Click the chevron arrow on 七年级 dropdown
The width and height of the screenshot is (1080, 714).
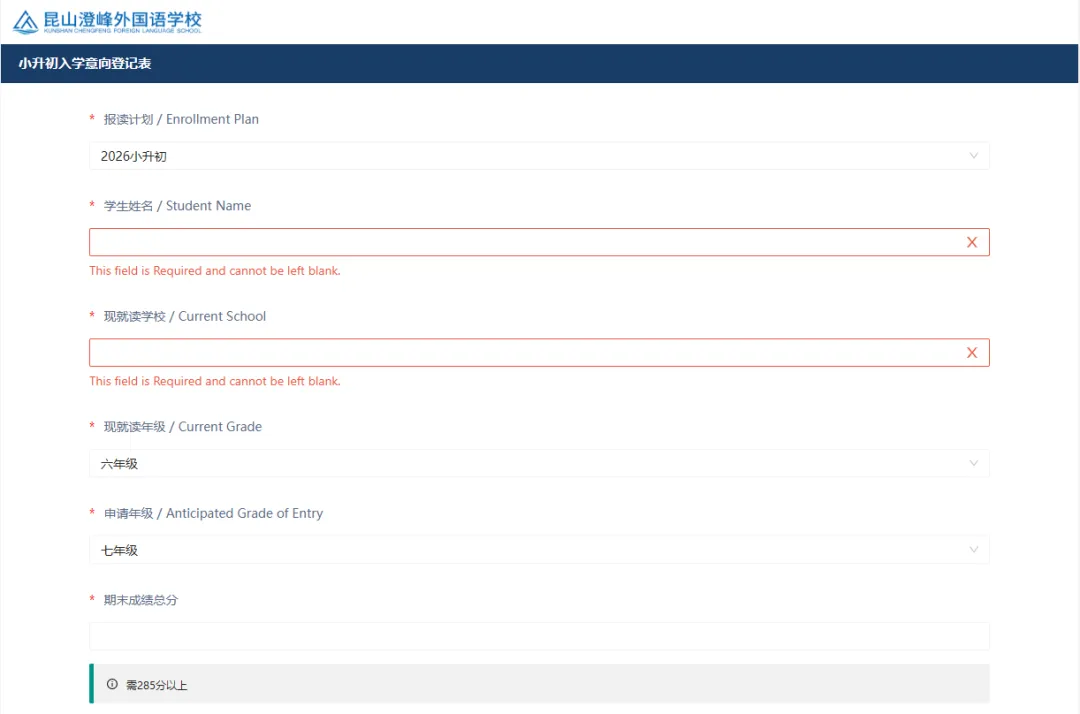click(974, 550)
